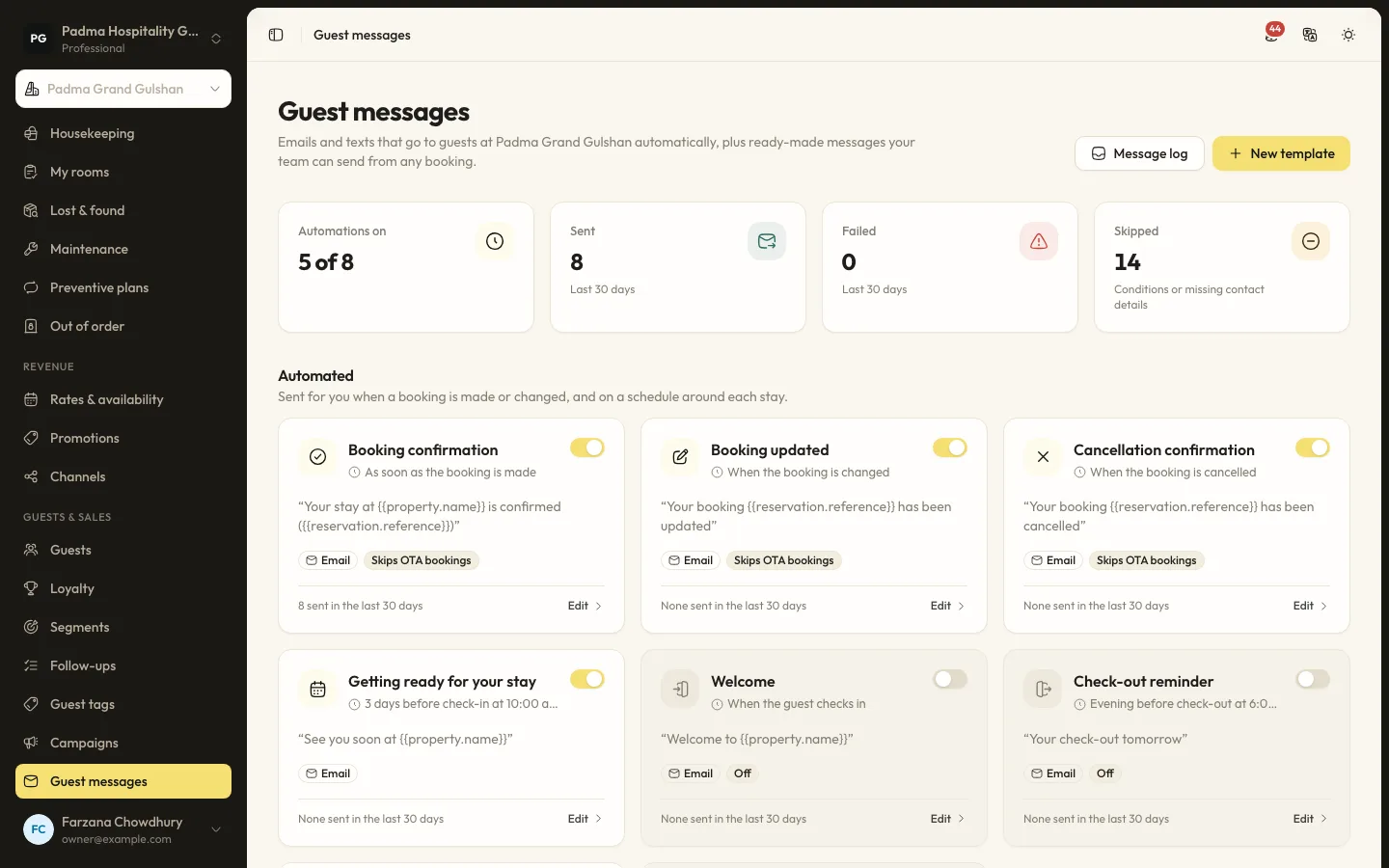Viewport: 1389px width, 868px height.
Task: Enable the Welcome message toggle
Action: 950,679
